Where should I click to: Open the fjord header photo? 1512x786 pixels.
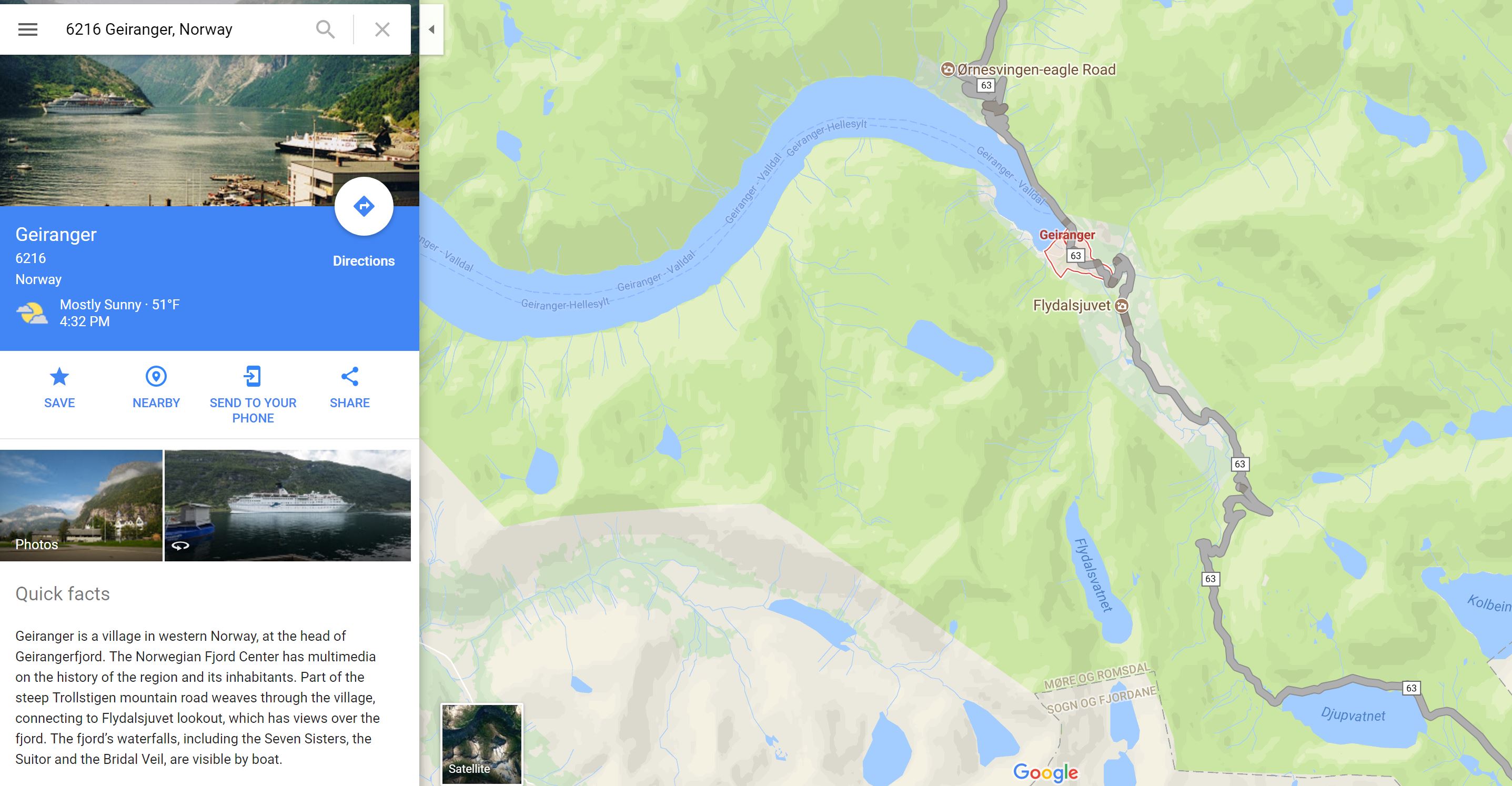209,130
